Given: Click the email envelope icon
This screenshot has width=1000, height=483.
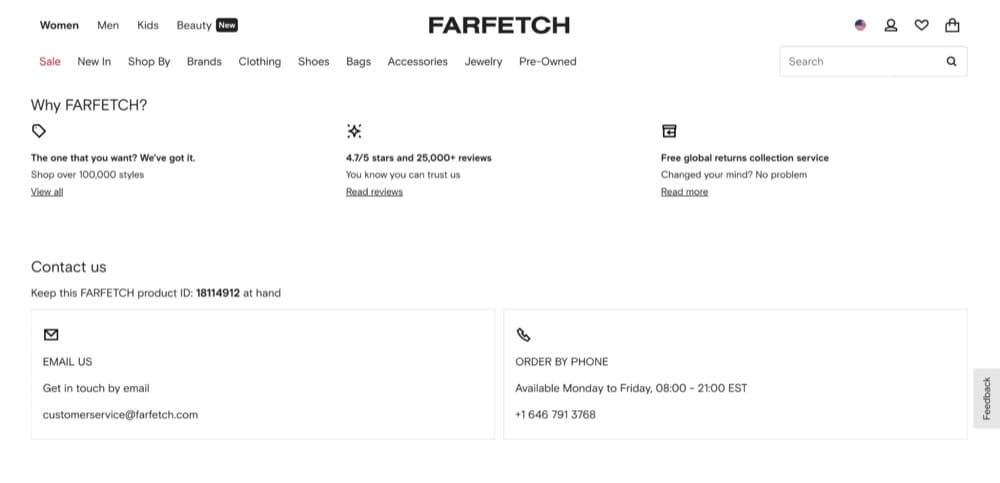Looking at the screenshot, I should click(x=52, y=335).
